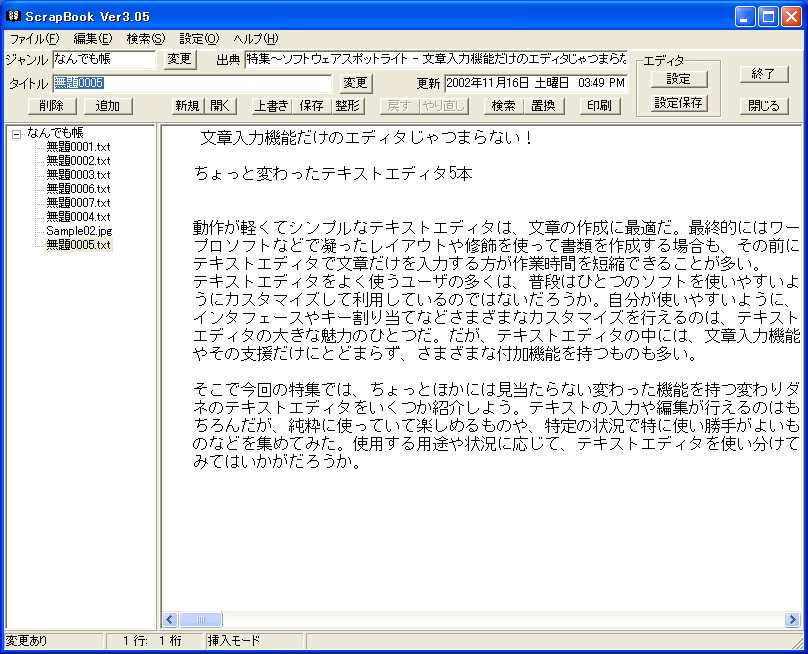
Task: Click the 追加 button
Action: [x=108, y=106]
